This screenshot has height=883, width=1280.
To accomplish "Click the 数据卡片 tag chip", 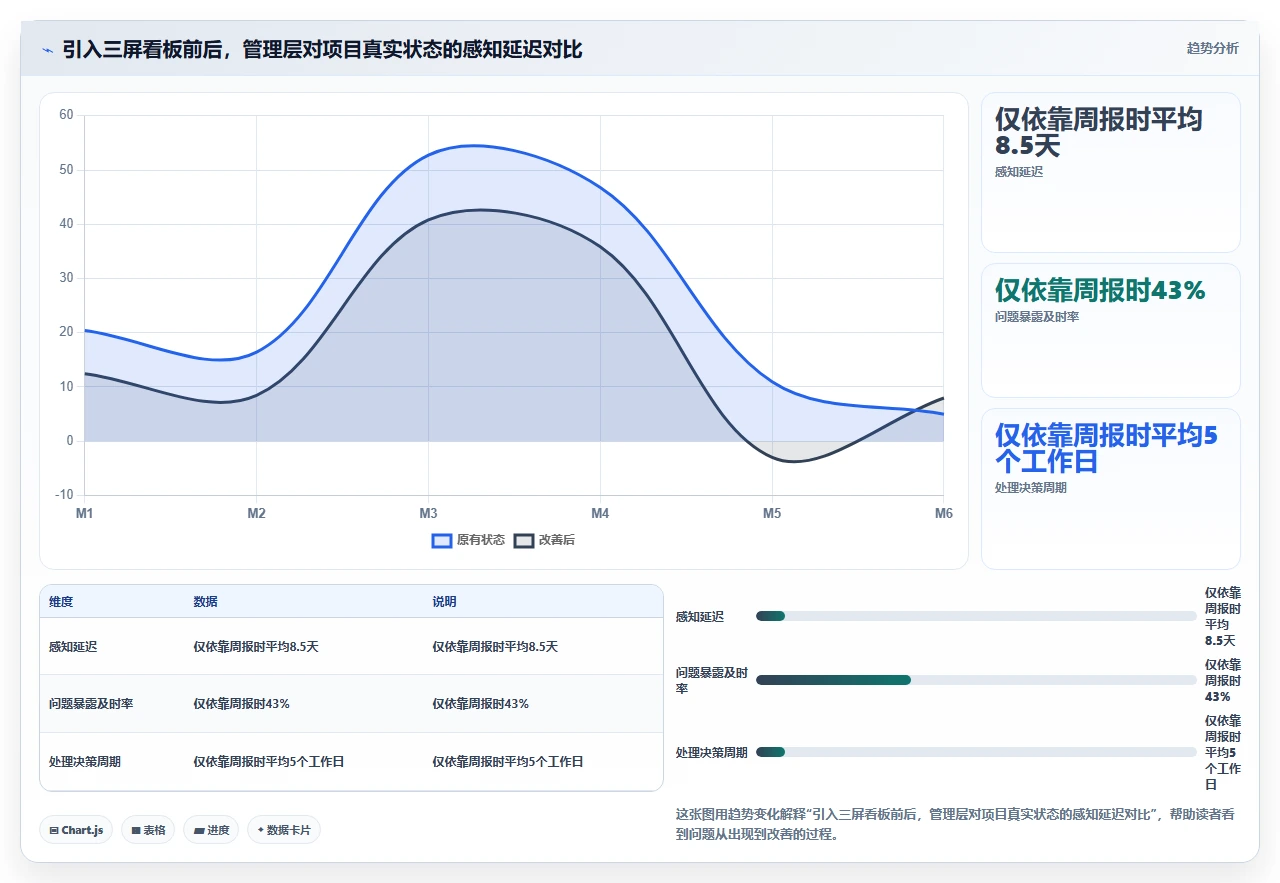I will 284,830.
